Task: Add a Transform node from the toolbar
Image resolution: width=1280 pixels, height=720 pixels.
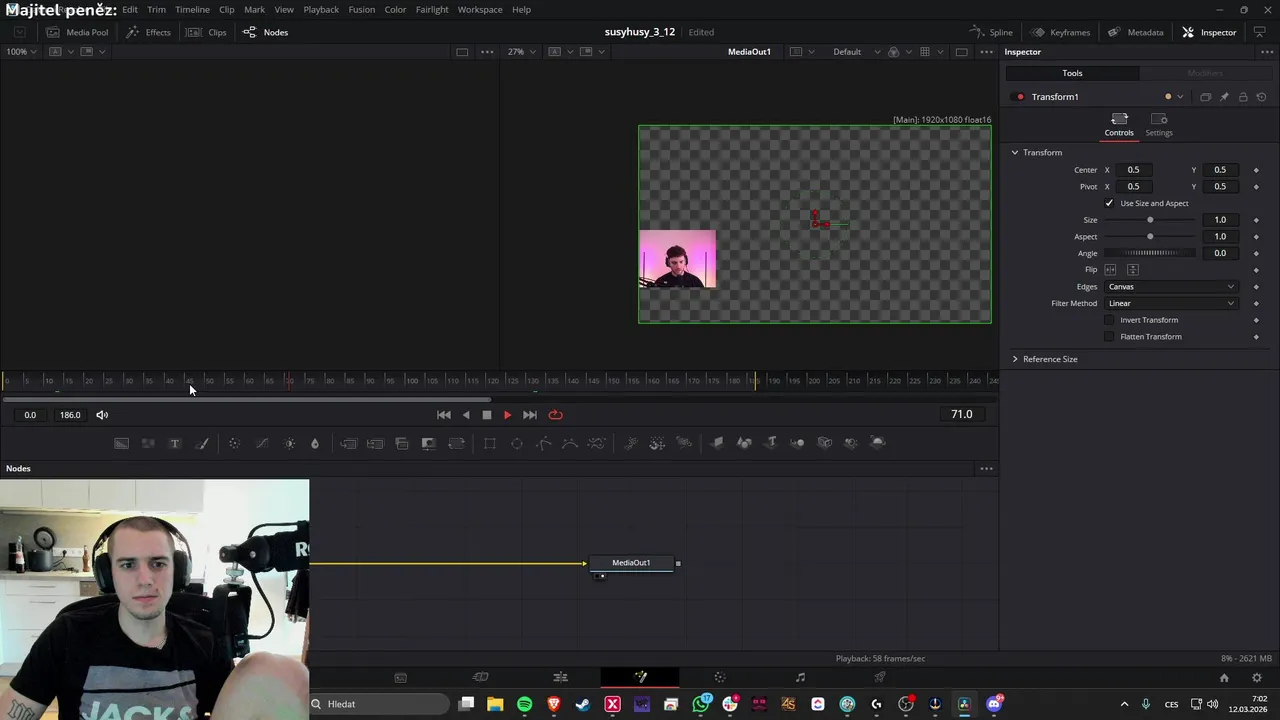Action: [456, 443]
